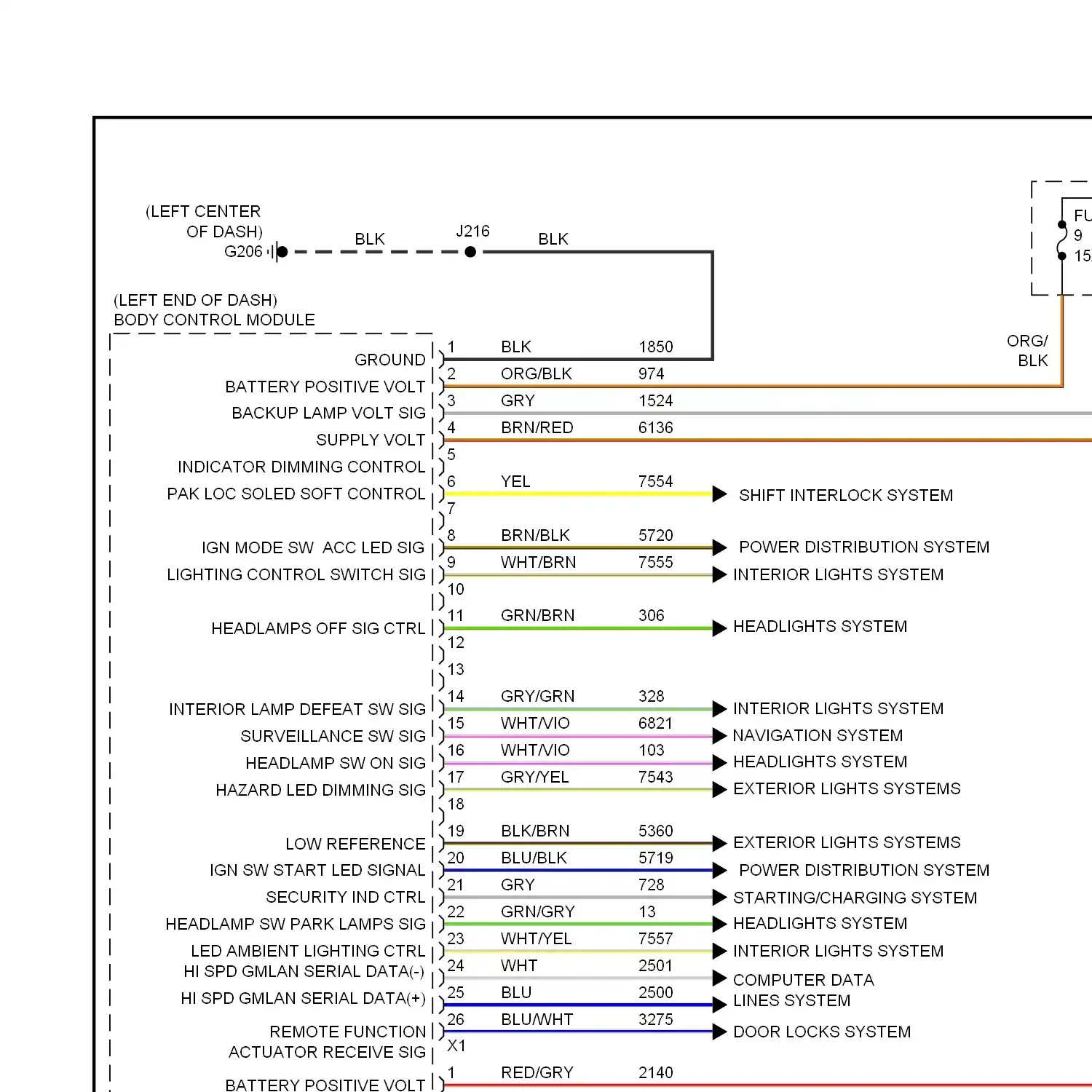This screenshot has width=1092, height=1092.
Task: Click the arrowhead pointing to SHIFT INTERLOCK SYSTEM
Action: 720,494
